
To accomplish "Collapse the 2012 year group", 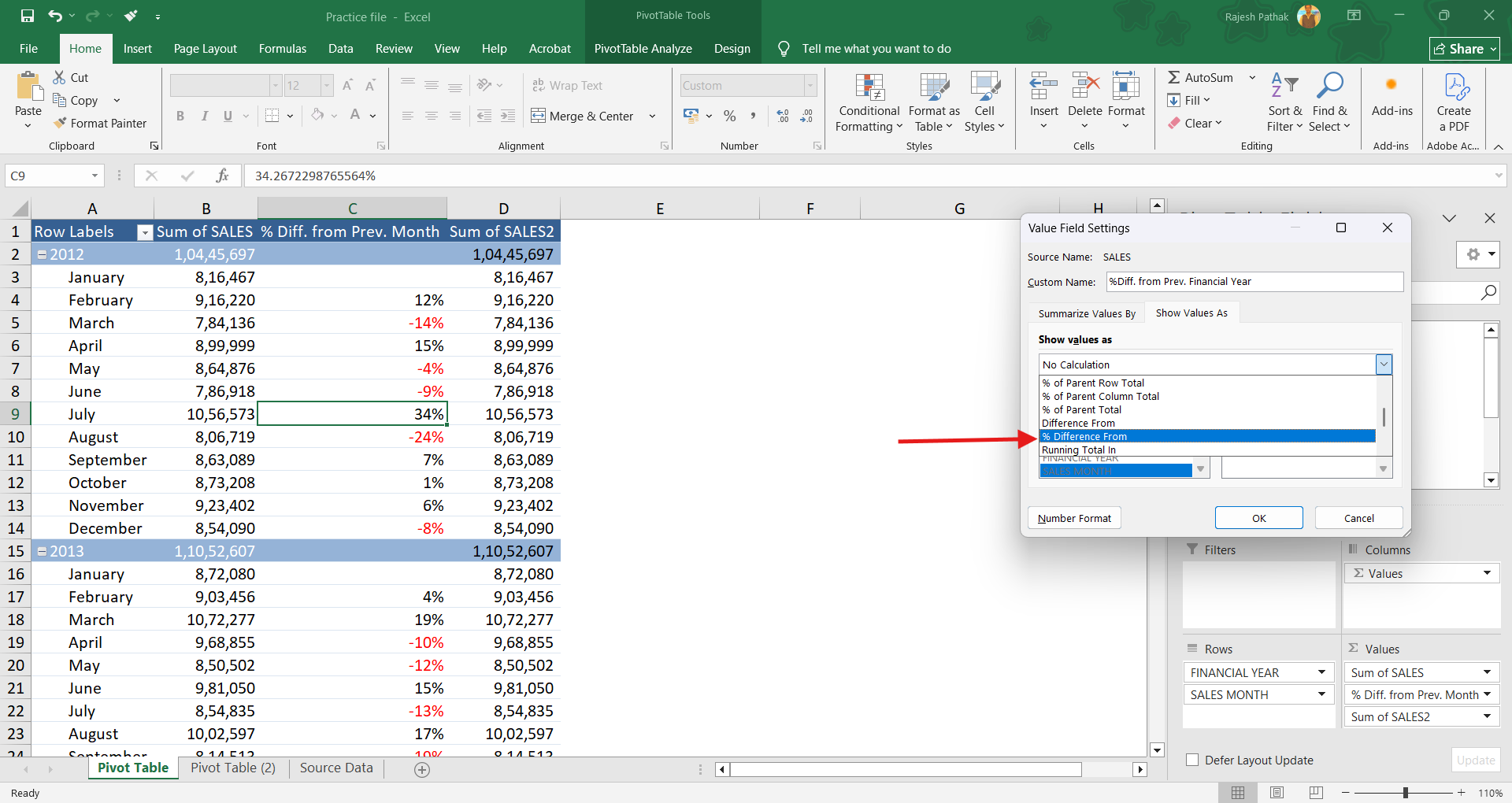I will coord(43,254).
